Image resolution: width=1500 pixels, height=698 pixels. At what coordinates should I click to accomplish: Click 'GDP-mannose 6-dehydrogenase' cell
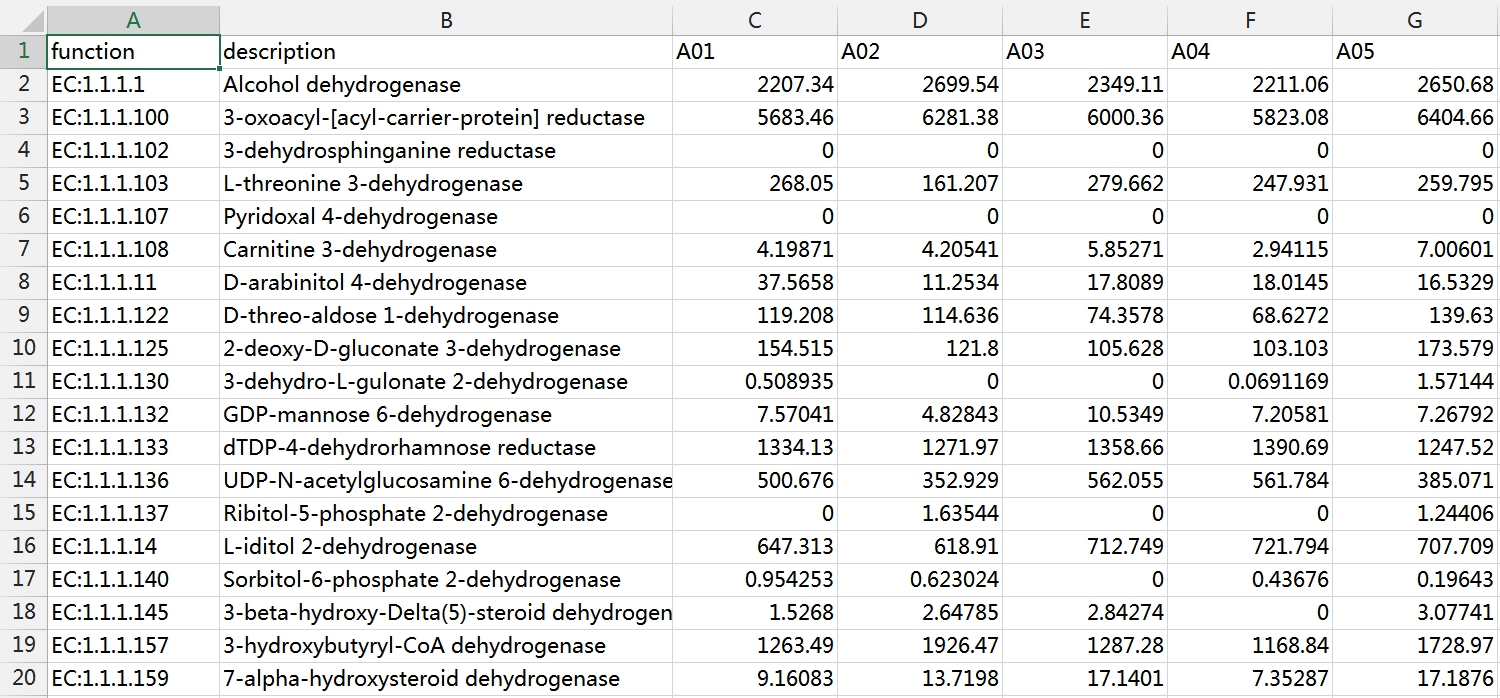tap(446, 415)
